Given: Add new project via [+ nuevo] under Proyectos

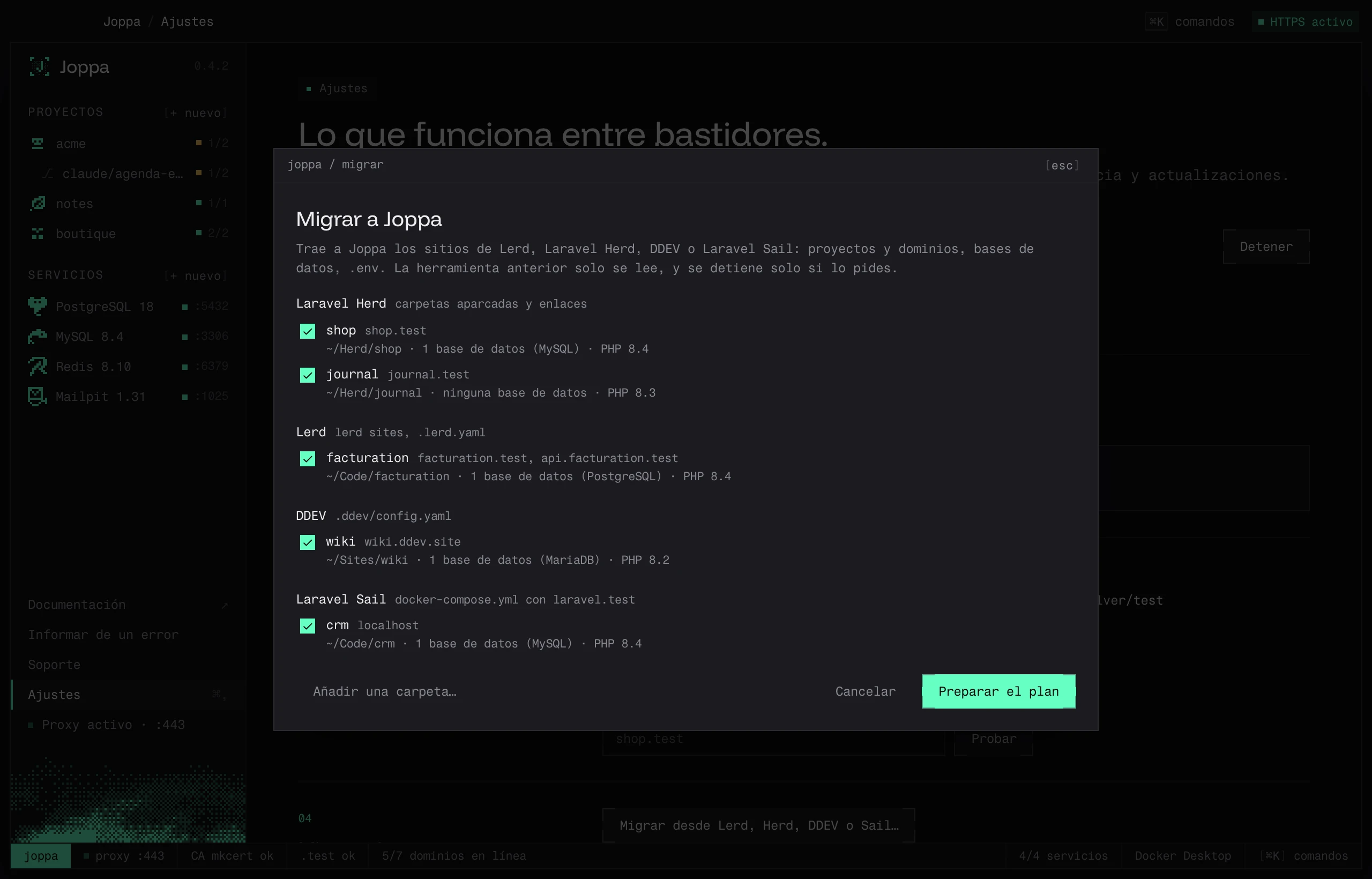Looking at the screenshot, I should [x=196, y=113].
